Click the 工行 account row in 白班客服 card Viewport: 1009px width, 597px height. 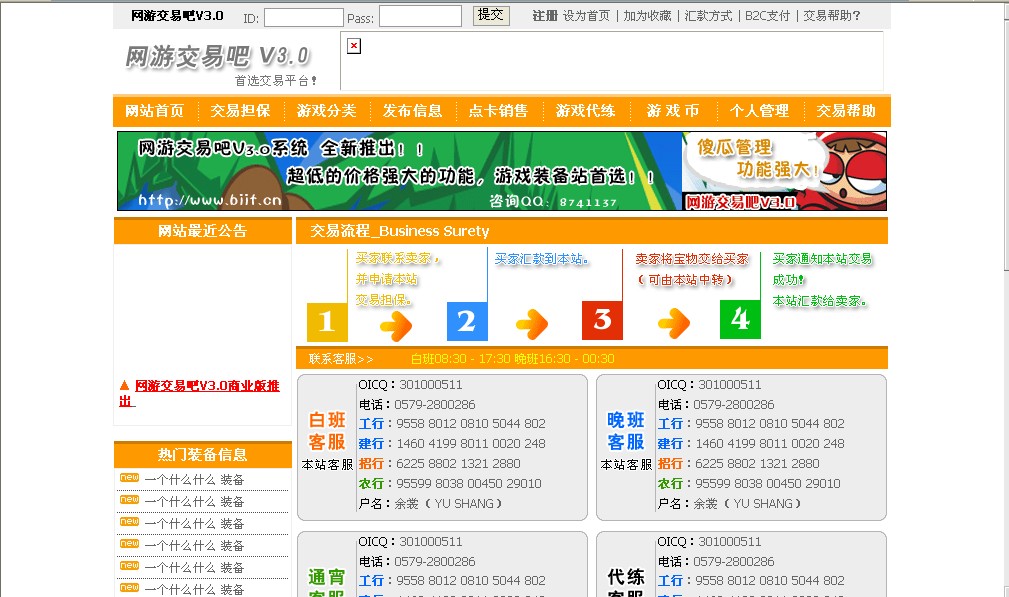[452, 424]
